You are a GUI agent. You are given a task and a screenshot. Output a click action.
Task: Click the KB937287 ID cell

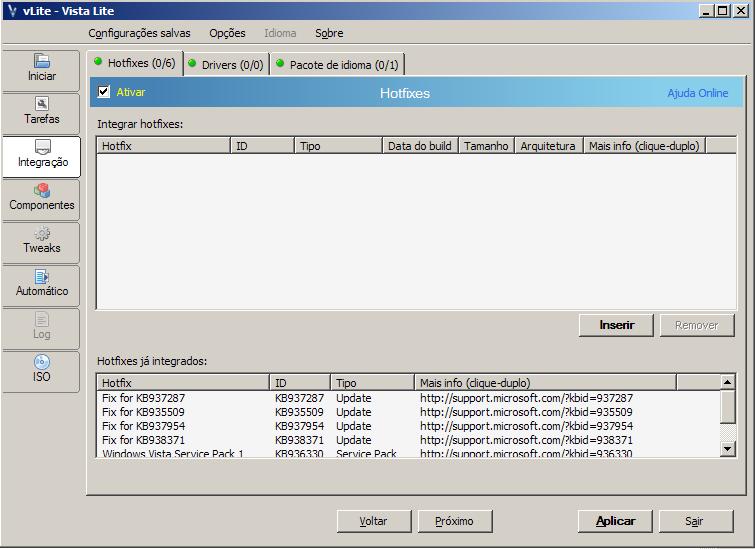299,398
